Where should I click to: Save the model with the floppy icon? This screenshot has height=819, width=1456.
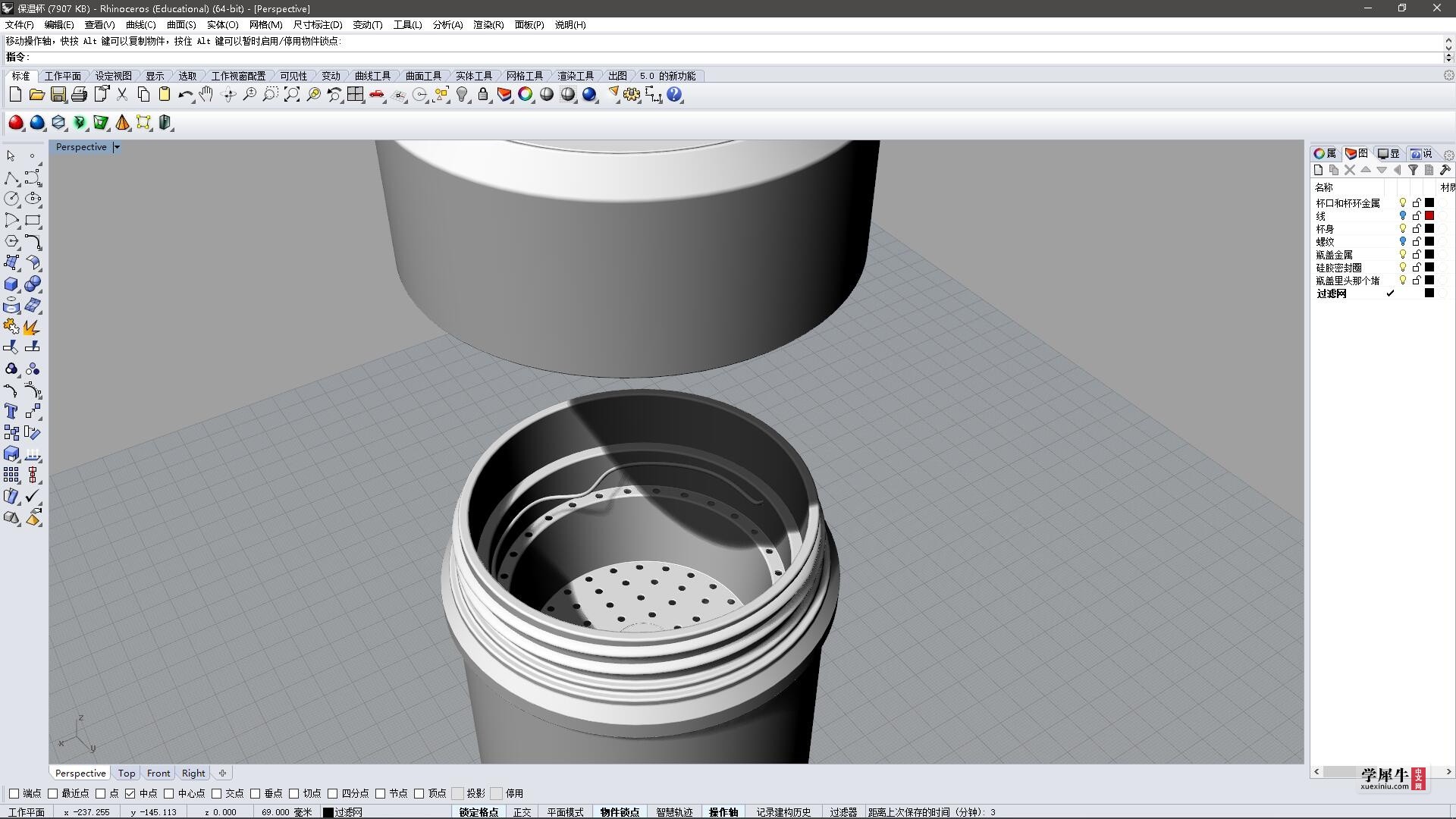58,95
